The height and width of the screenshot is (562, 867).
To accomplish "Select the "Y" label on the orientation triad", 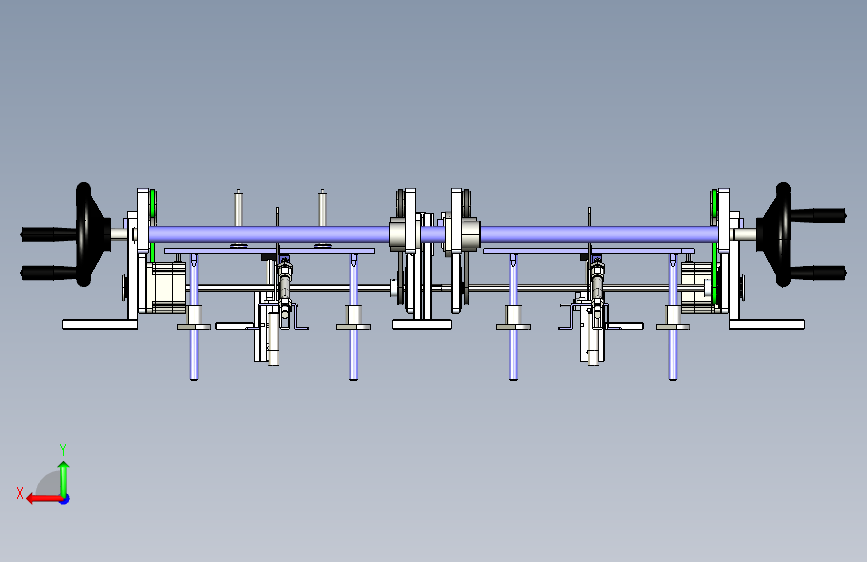I will click(63, 449).
